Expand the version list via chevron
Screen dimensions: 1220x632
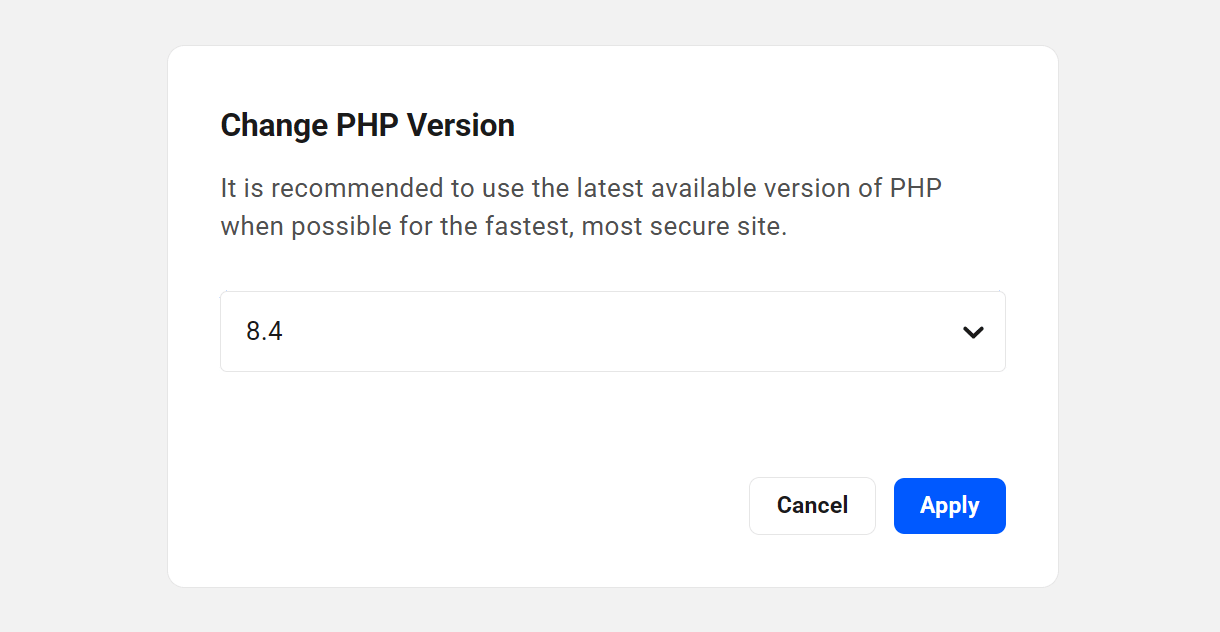(x=972, y=332)
